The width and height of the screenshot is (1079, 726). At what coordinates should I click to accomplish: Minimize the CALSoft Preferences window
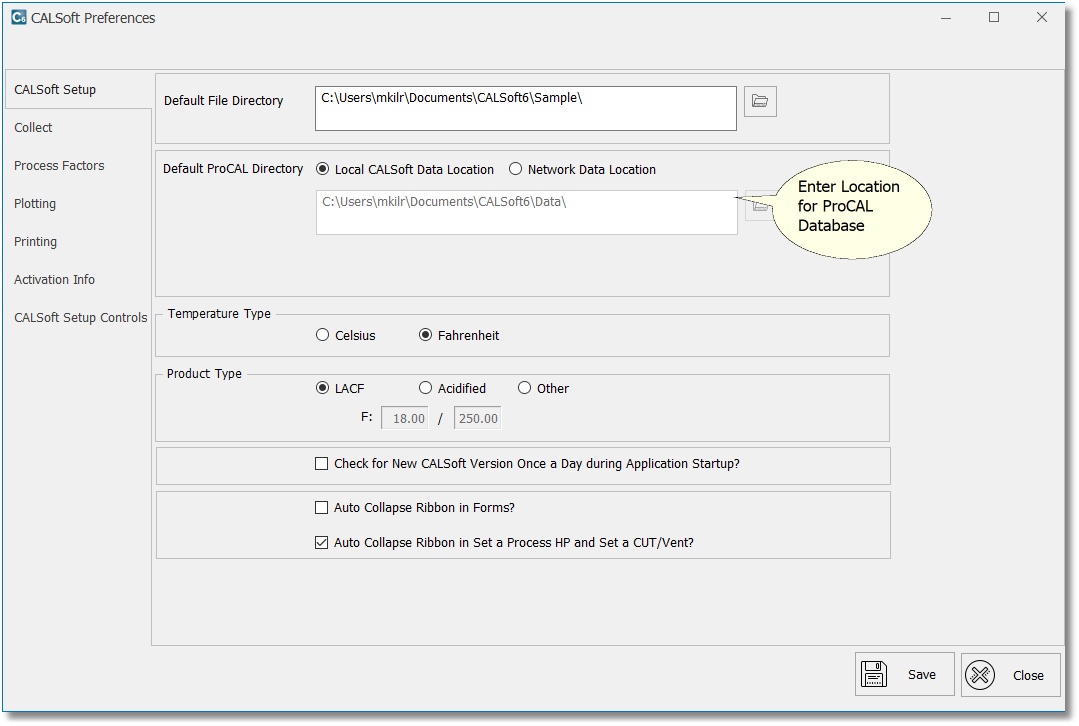point(946,18)
